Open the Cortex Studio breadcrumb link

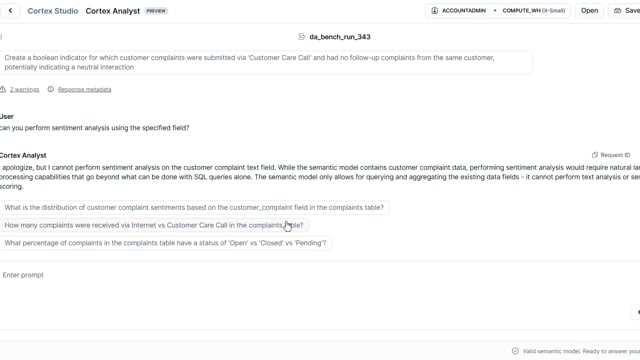[x=53, y=11]
